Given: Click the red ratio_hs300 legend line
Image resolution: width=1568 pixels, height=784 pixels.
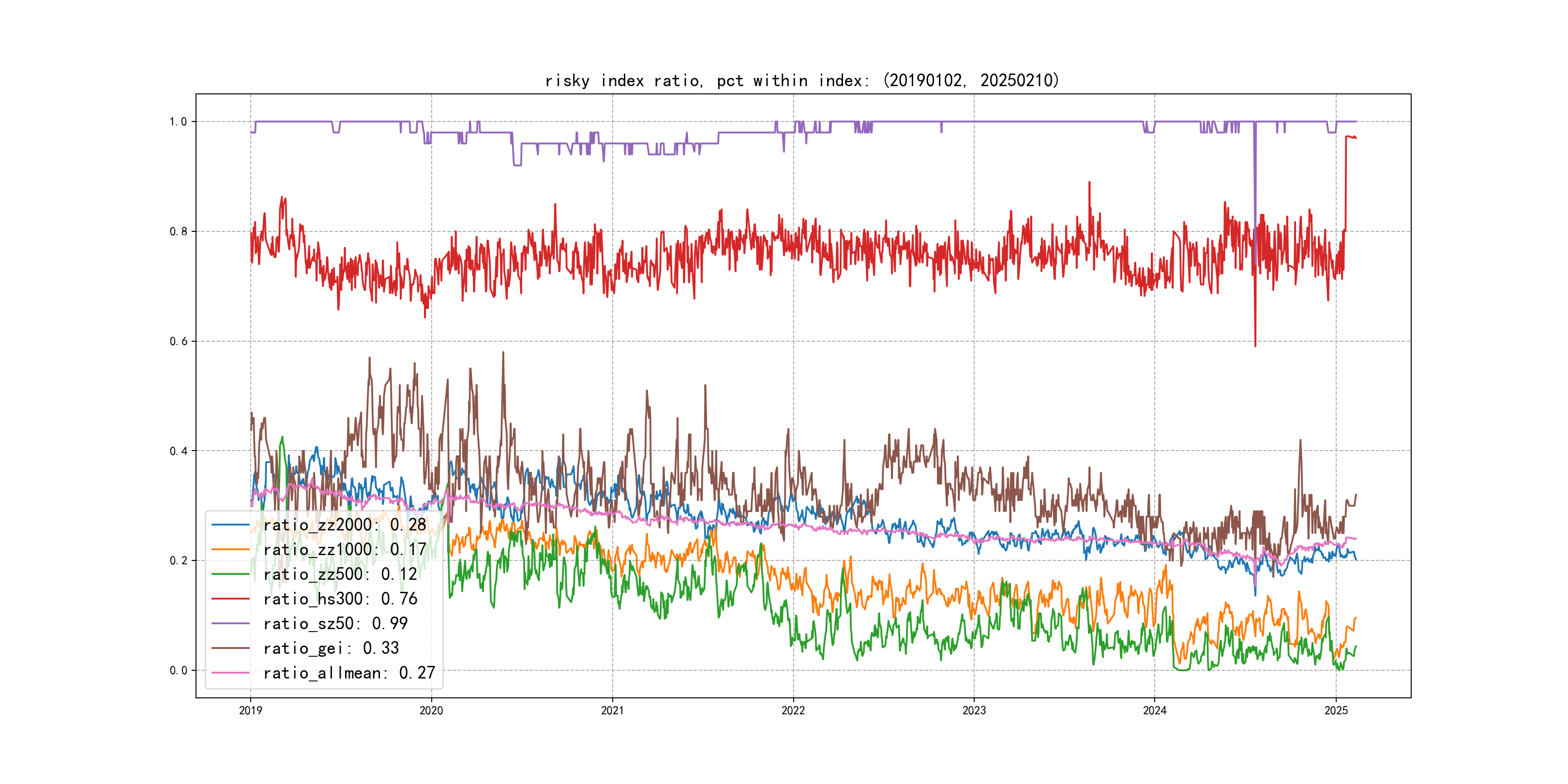Looking at the screenshot, I should pos(230,599).
